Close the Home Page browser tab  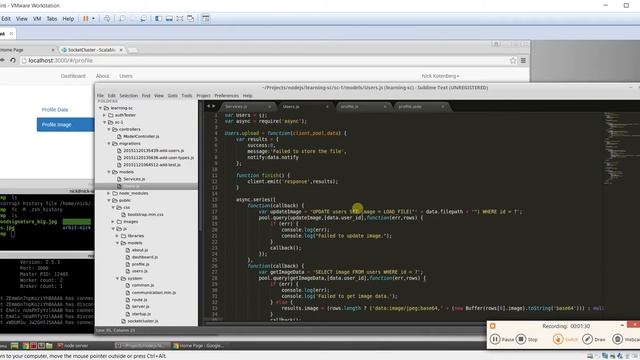click(x=53, y=50)
